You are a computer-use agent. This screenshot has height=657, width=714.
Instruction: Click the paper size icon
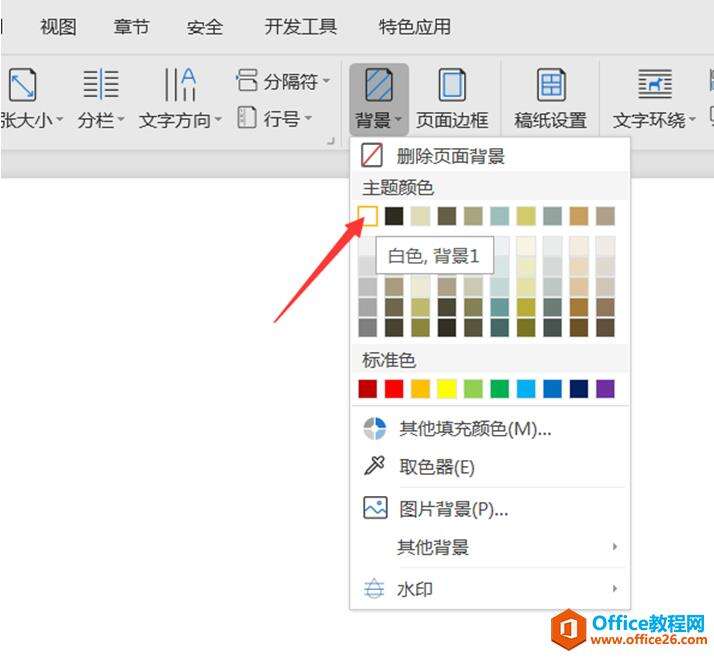coord(22,85)
